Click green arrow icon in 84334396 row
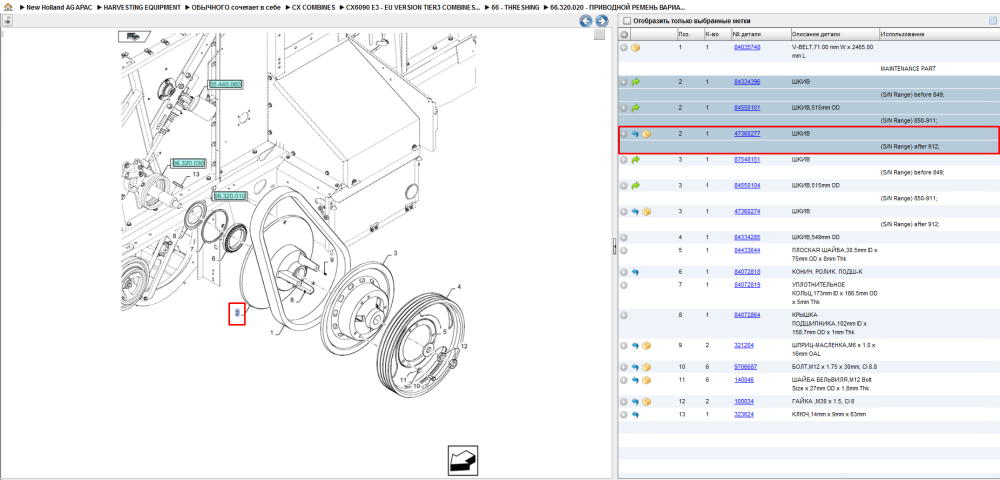The height and width of the screenshot is (480, 1000). 636,82
